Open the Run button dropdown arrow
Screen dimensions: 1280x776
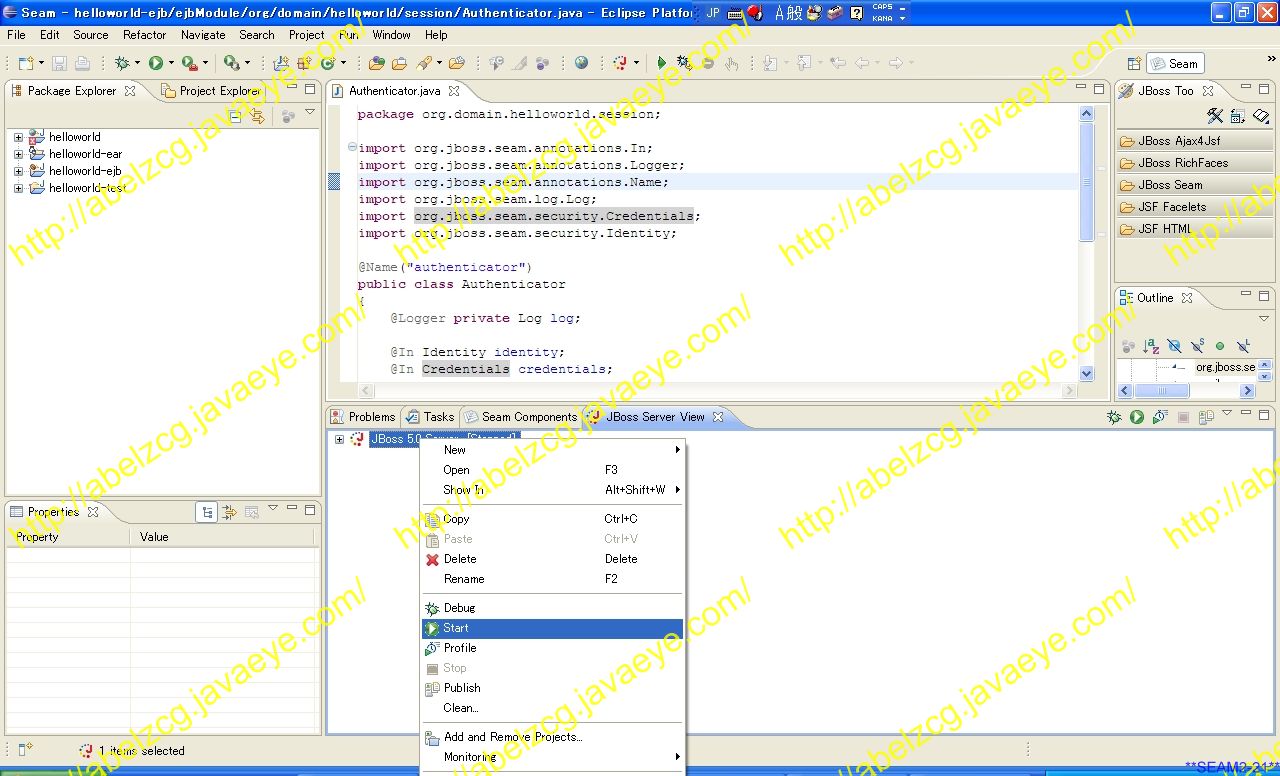pos(171,63)
